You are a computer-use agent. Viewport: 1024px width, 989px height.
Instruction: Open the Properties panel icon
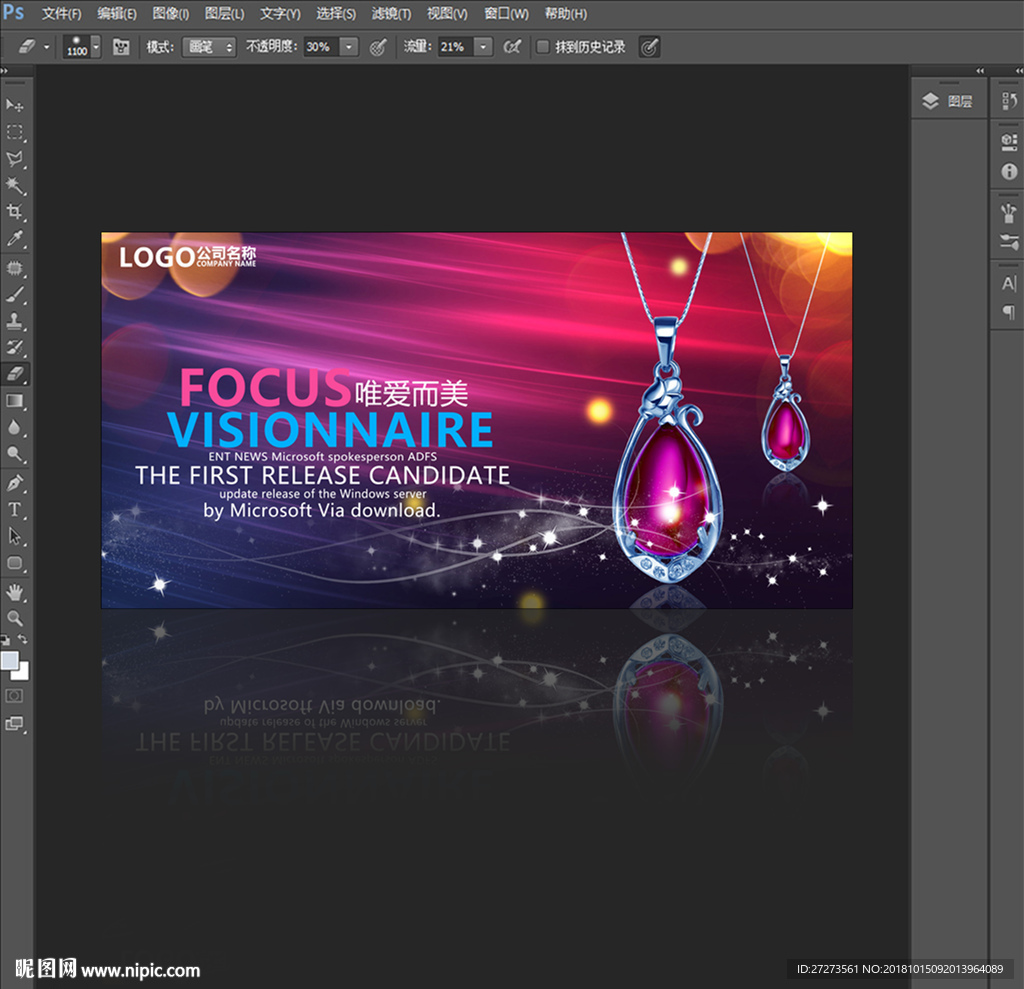pos(1009,142)
